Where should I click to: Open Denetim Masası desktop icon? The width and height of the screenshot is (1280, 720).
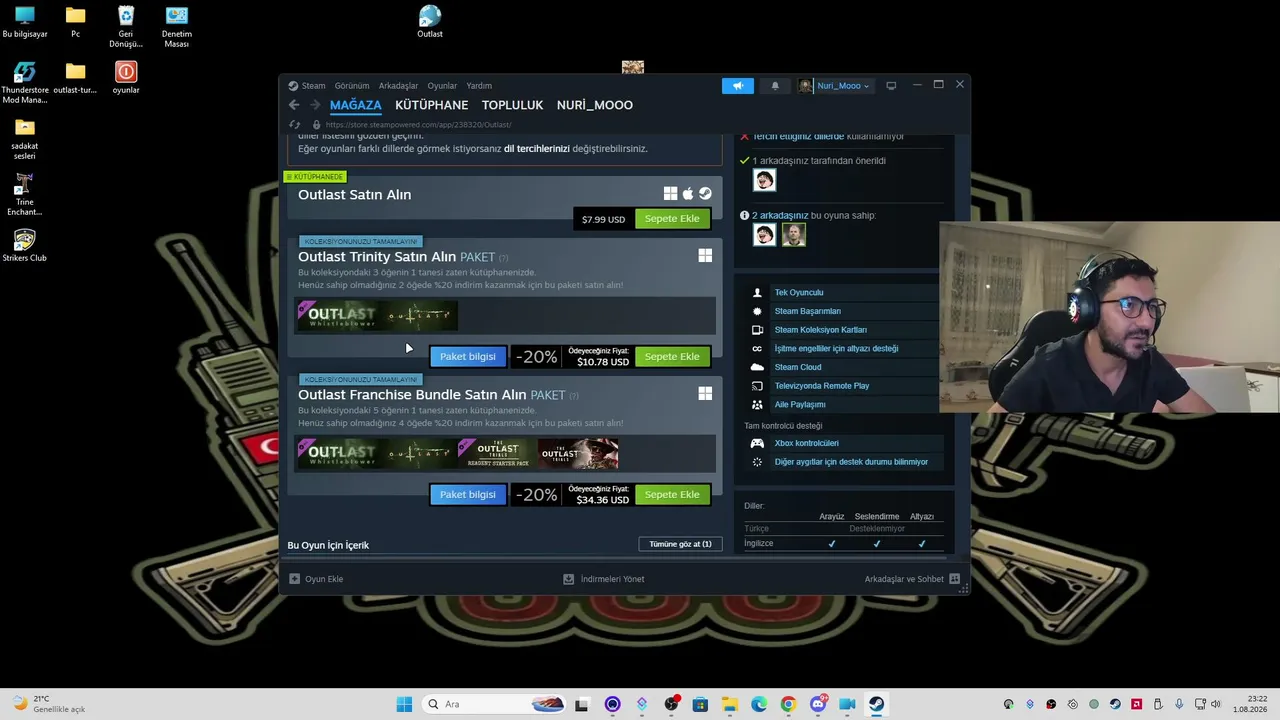(x=177, y=27)
